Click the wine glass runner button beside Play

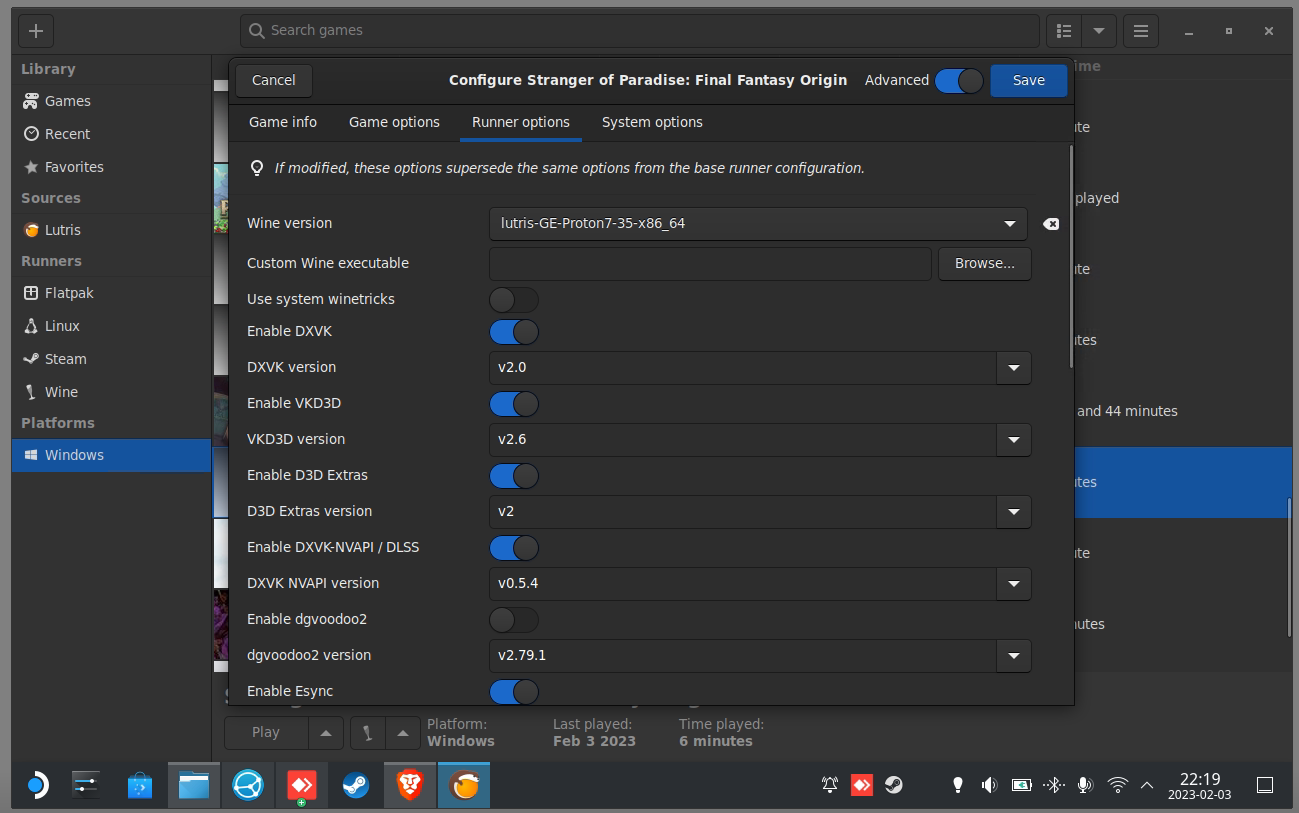(367, 733)
